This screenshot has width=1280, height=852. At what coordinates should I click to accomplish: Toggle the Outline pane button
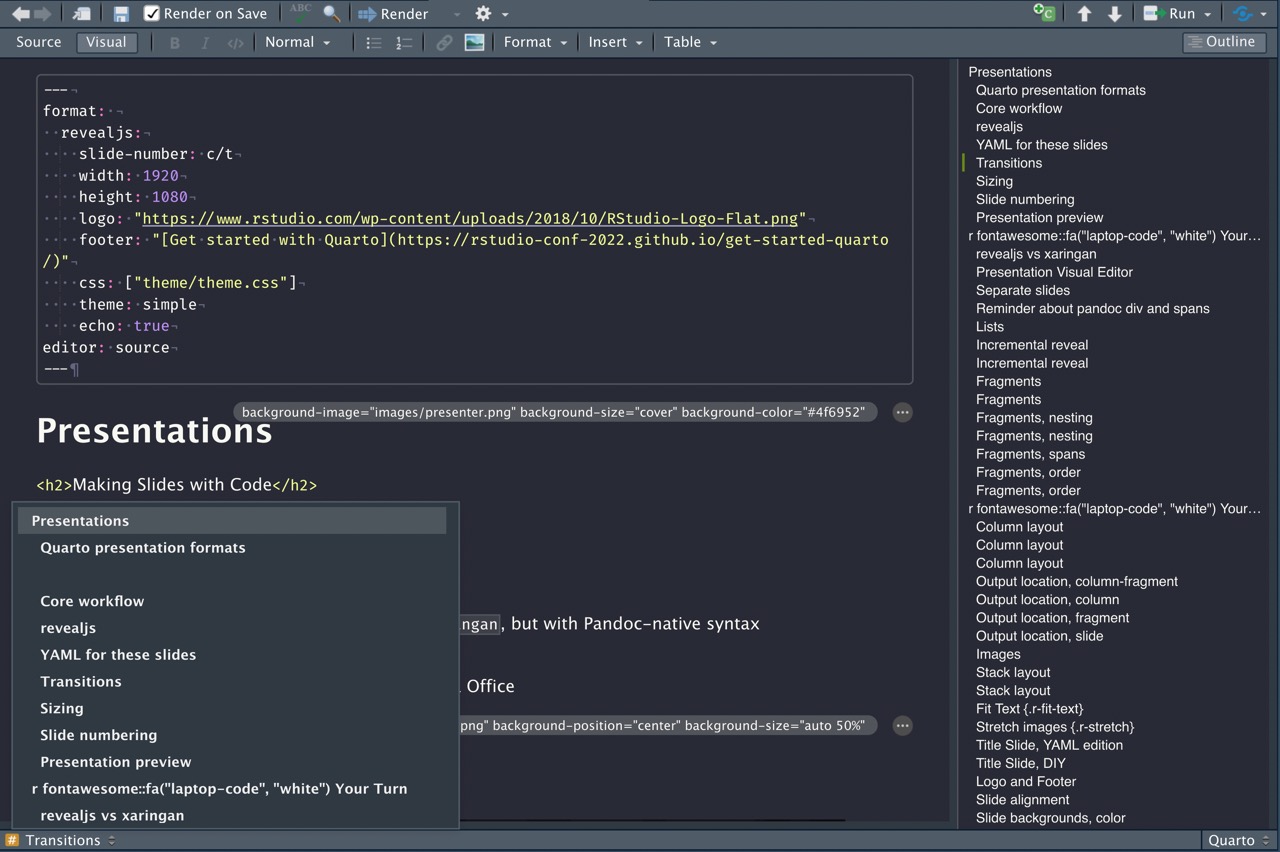tap(1223, 42)
